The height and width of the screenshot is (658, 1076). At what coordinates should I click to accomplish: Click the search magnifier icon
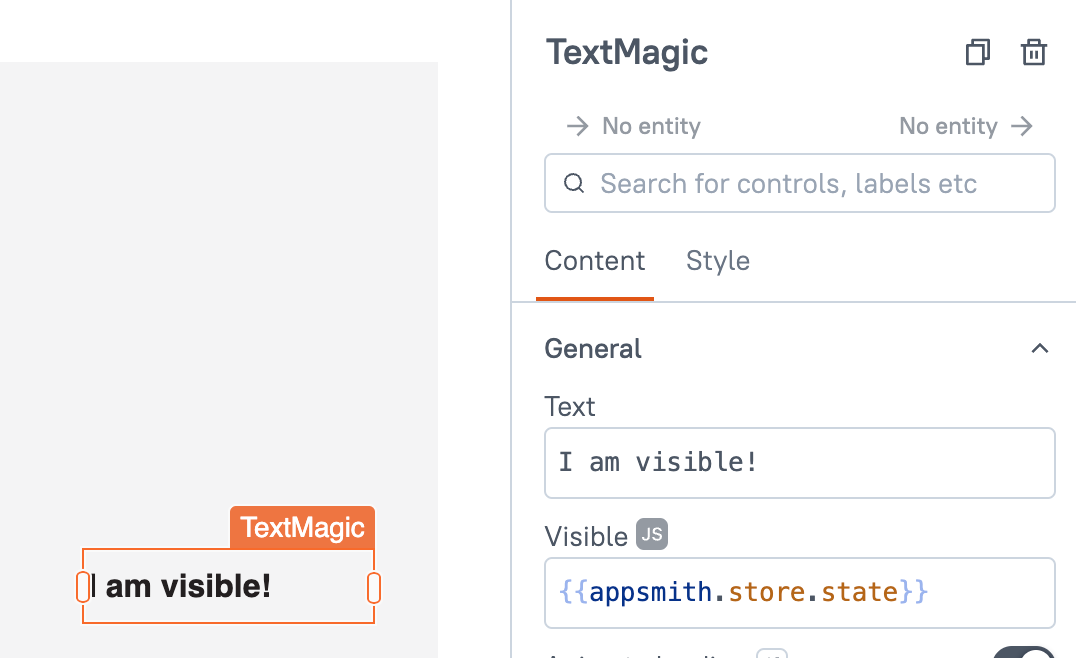tap(574, 183)
